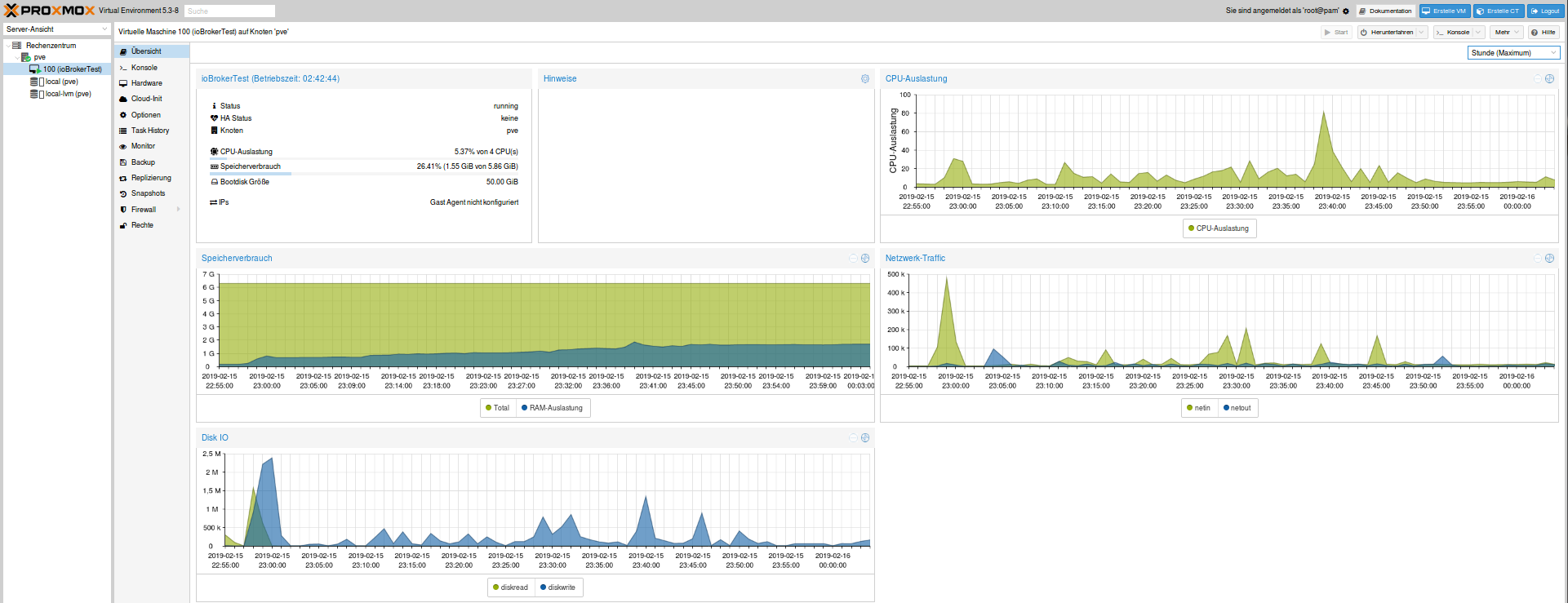Open Snapshots via its history icon
The height and width of the screenshot is (603, 1568).
[123, 193]
